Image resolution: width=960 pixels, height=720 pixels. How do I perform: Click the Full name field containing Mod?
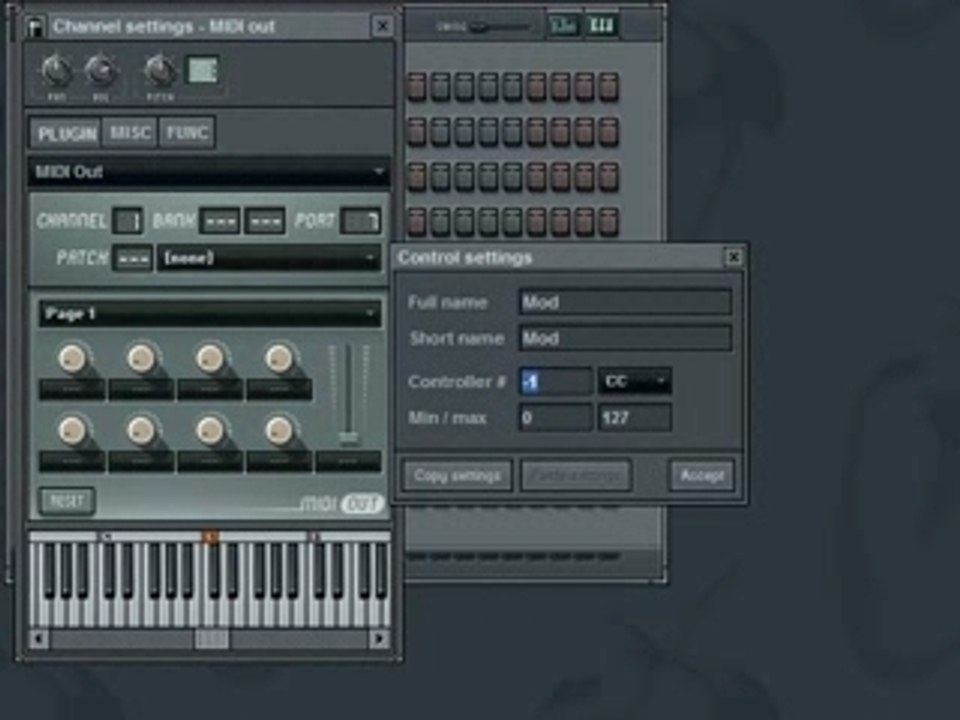(625, 302)
